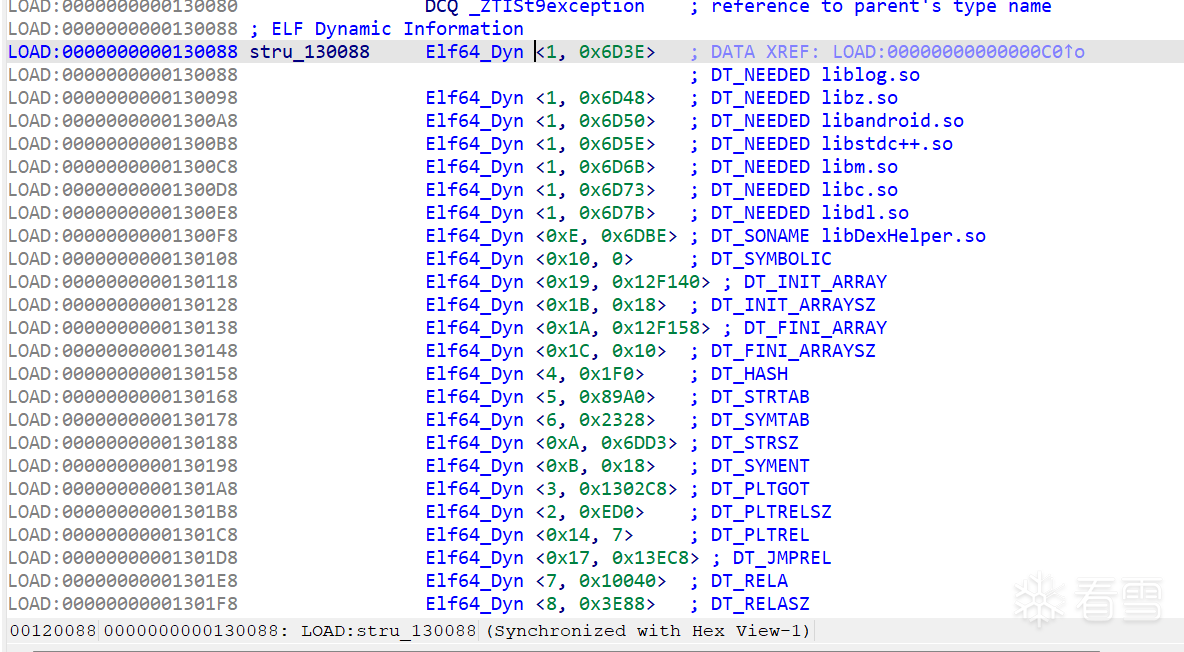
Task: Click the DT_HASH comment
Action: click(x=749, y=374)
